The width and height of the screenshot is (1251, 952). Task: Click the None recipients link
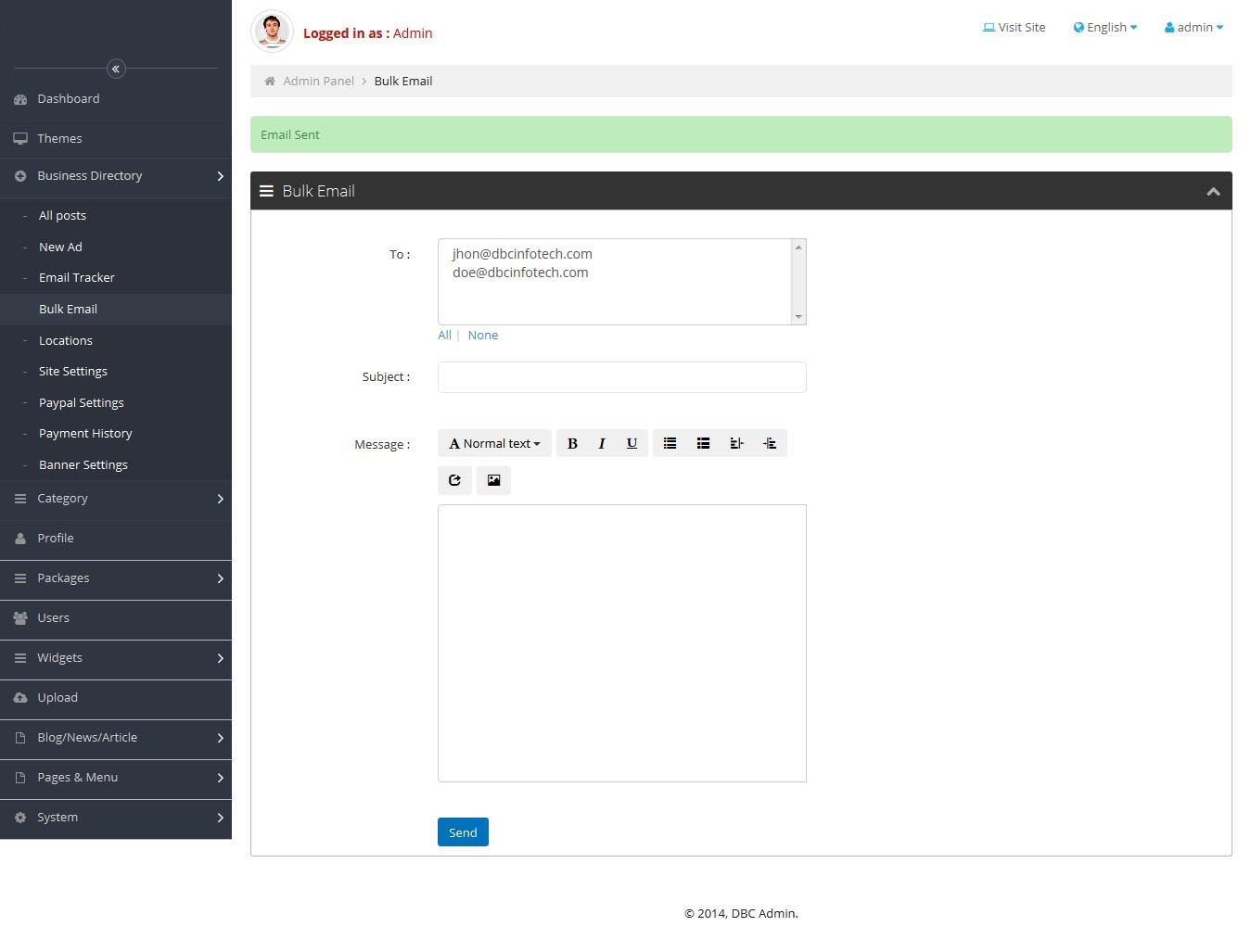482,336
